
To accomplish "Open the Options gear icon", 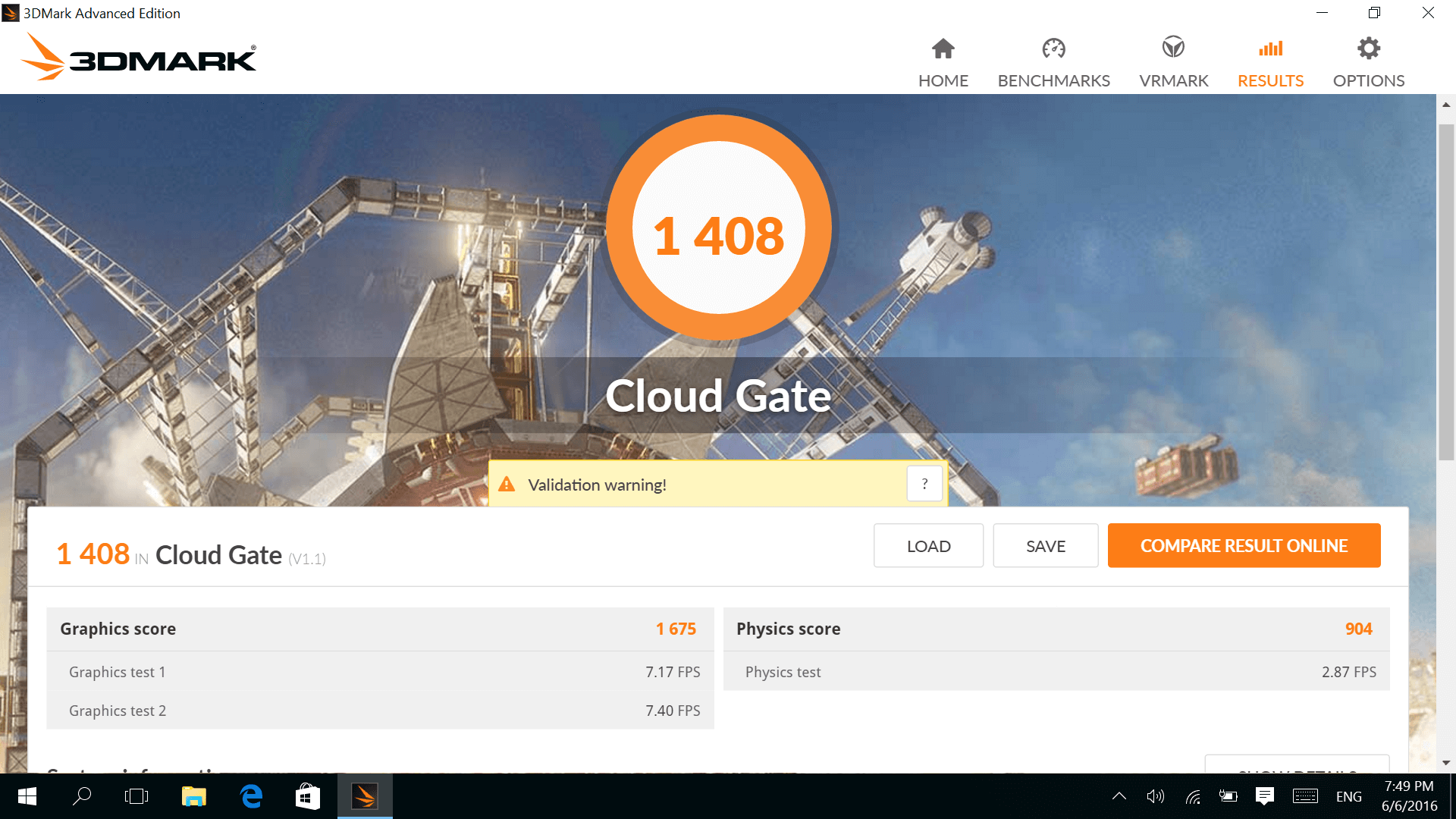I will click(x=1368, y=49).
